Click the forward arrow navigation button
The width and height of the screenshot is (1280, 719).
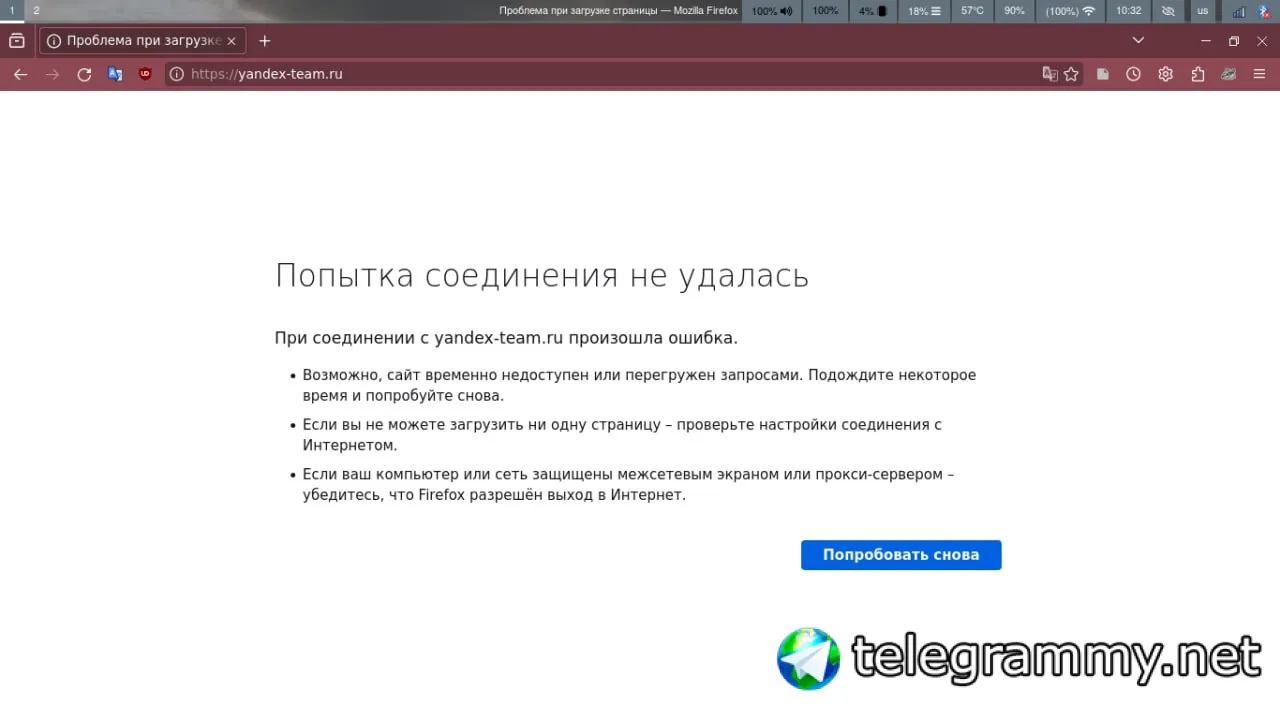pos(52,74)
